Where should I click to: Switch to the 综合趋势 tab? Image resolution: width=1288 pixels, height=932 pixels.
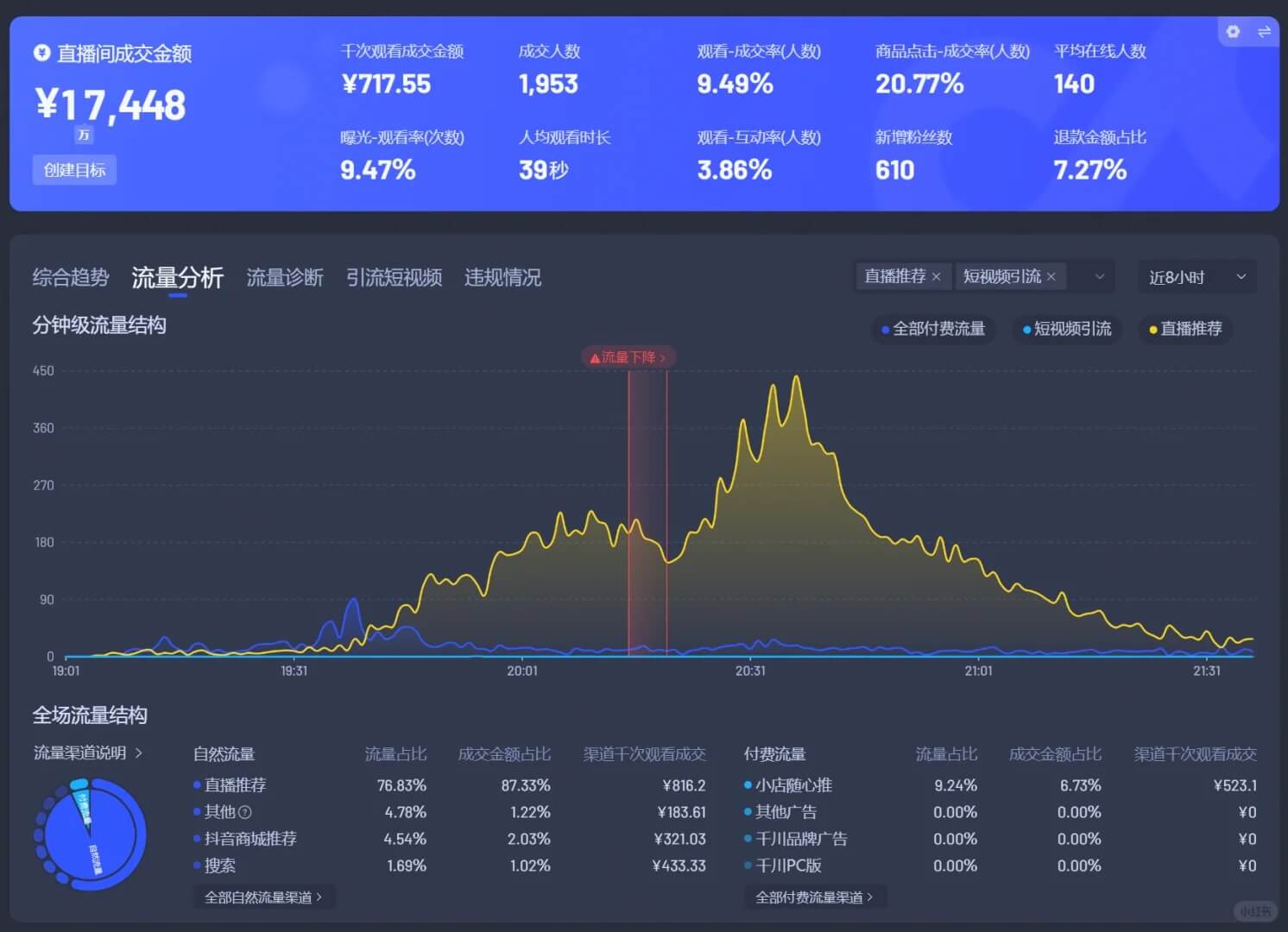click(x=71, y=278)
